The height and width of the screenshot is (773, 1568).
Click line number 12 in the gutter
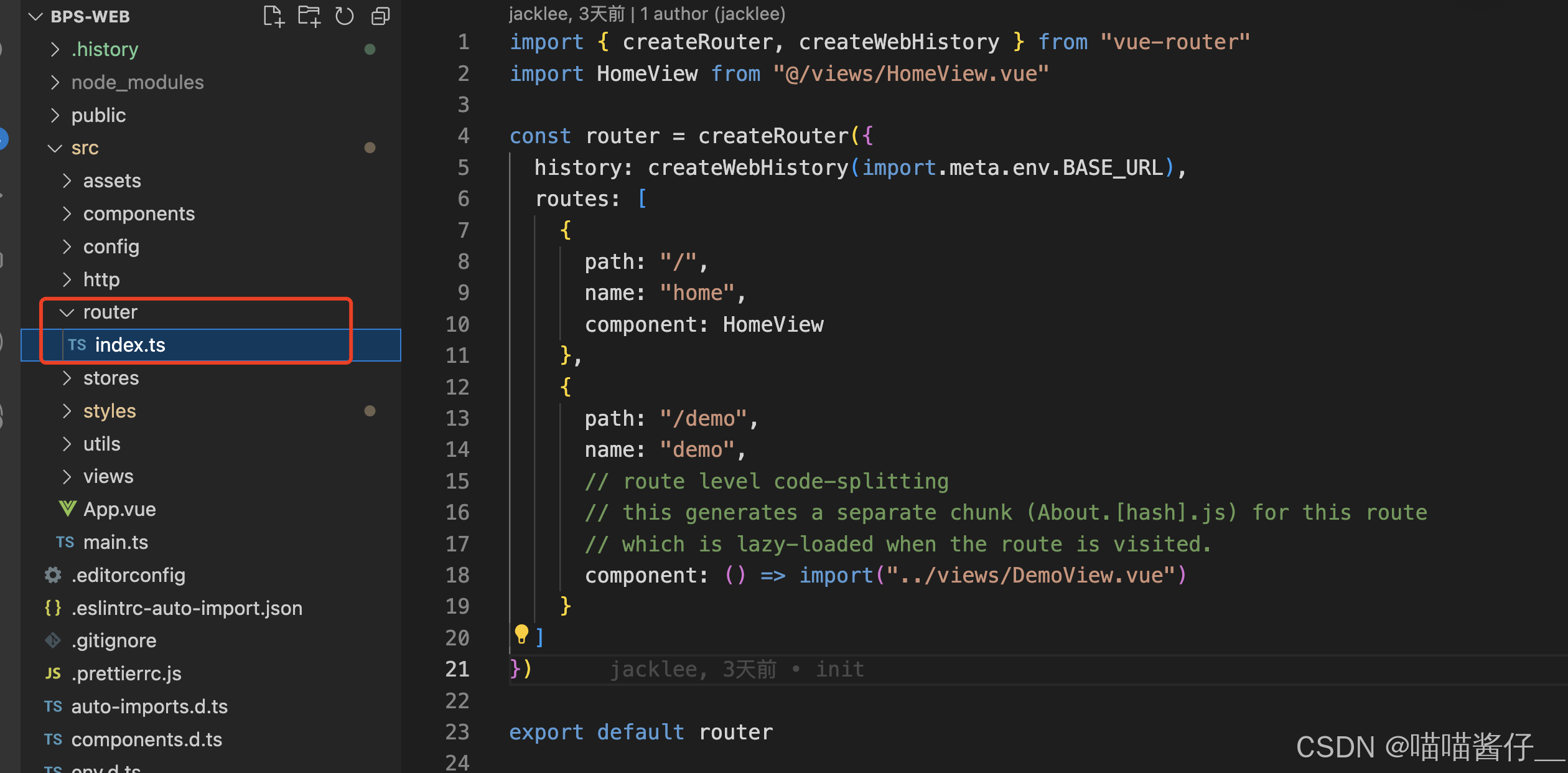pos(457,387)
